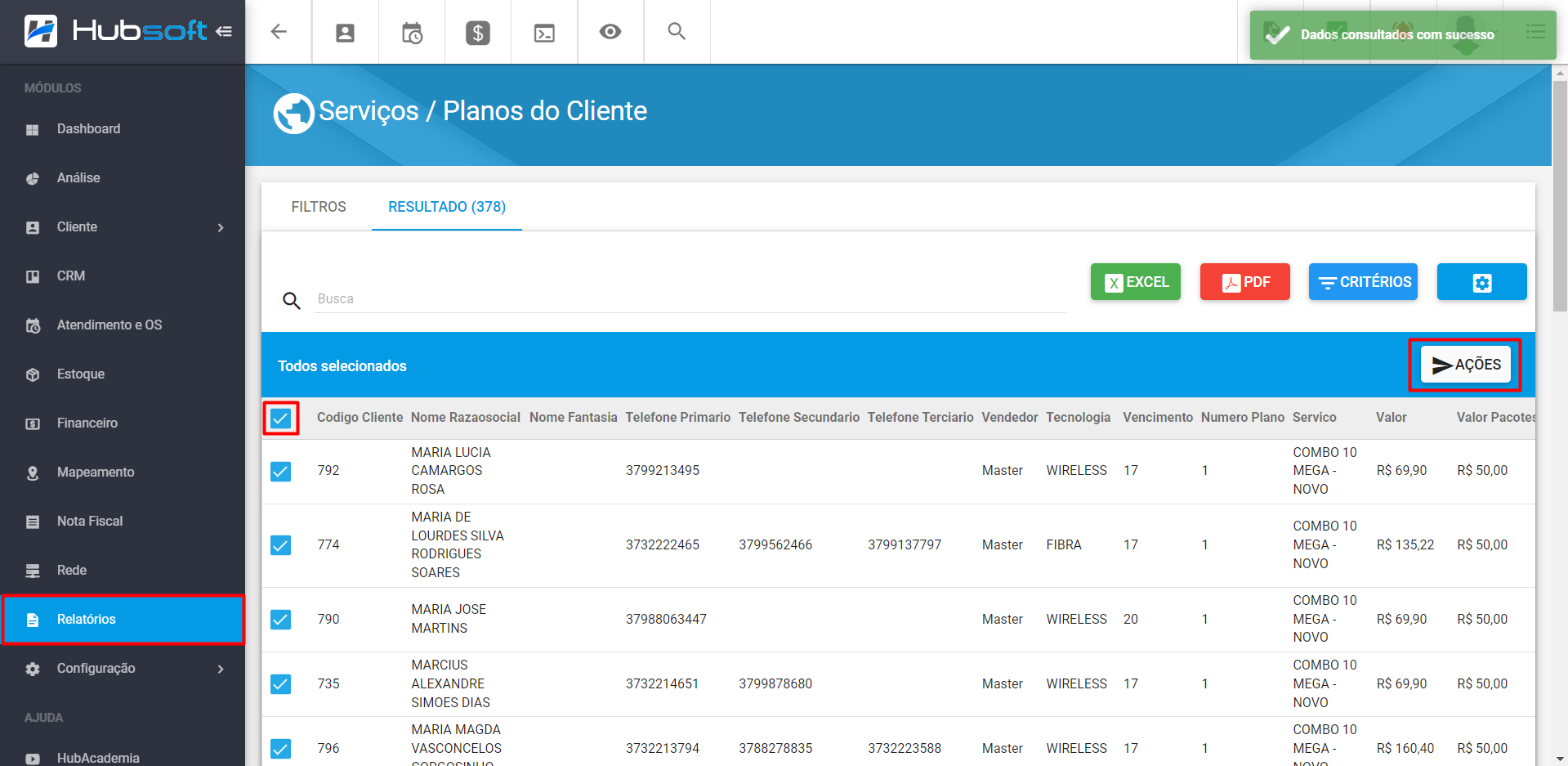Click the magnifier search icon in top toolbar

[677, 32]
